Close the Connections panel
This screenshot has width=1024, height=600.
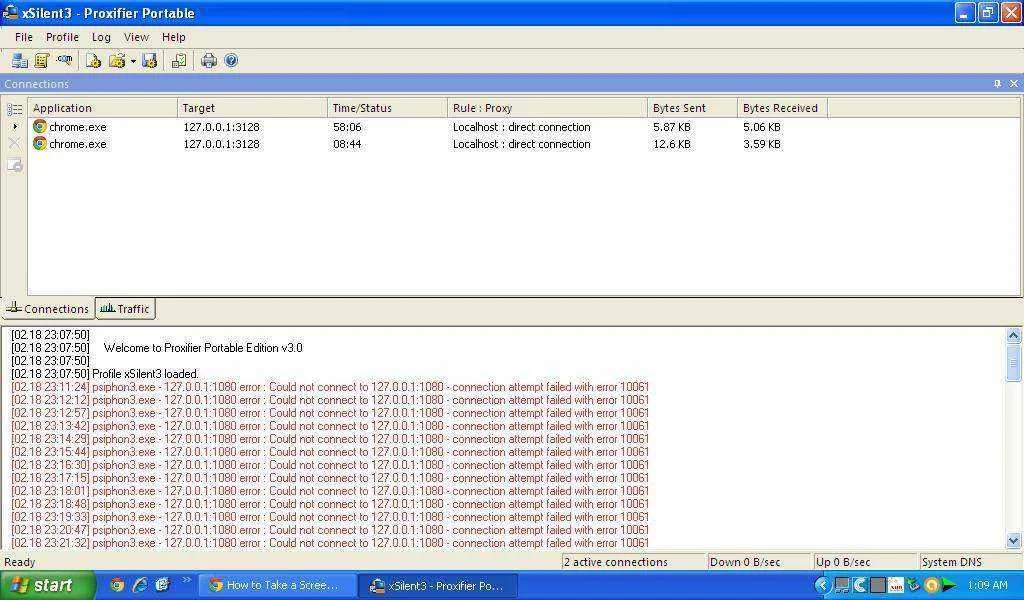pyautogui.click(x=1014, y=84)
